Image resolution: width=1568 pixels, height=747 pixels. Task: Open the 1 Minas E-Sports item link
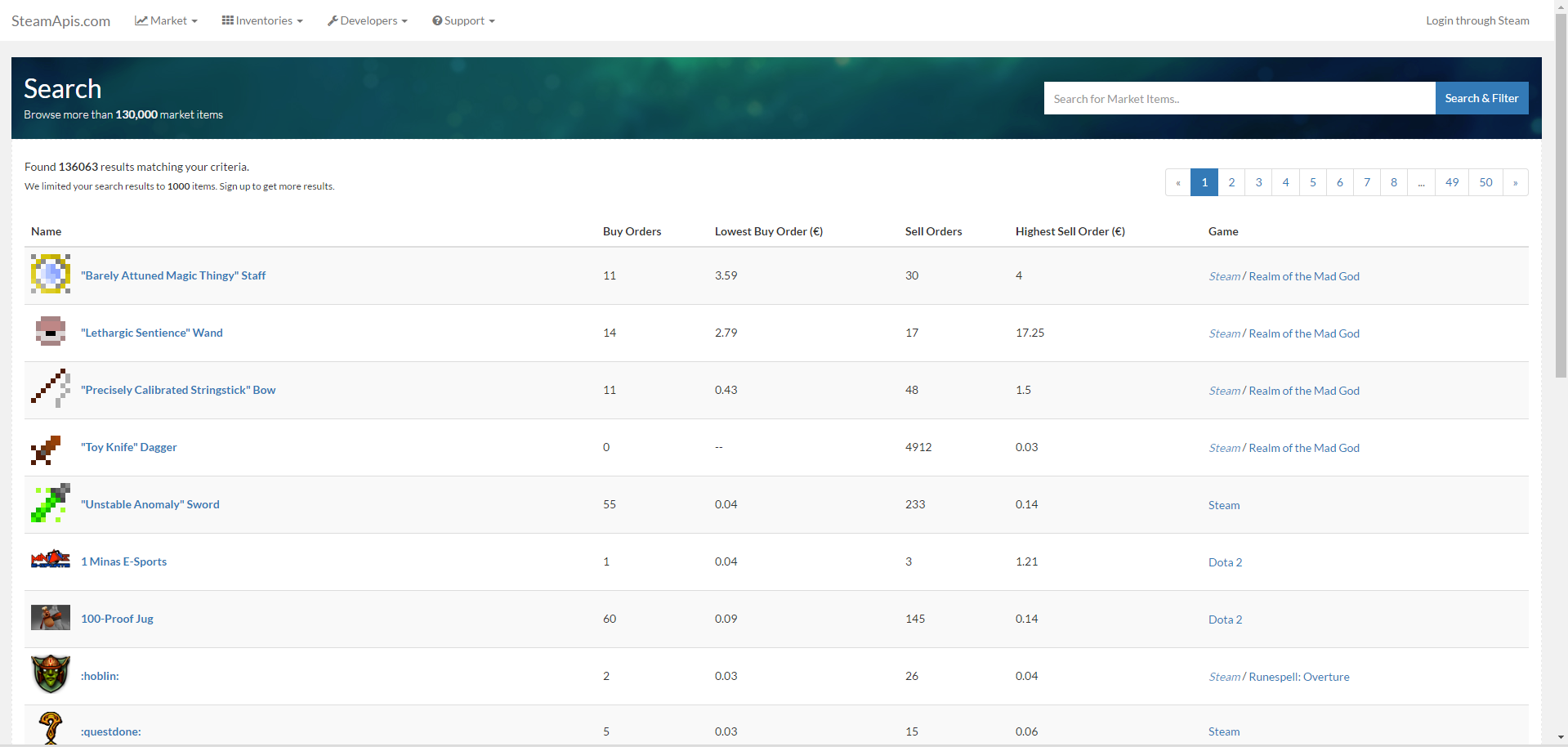(x=123, y=561)
